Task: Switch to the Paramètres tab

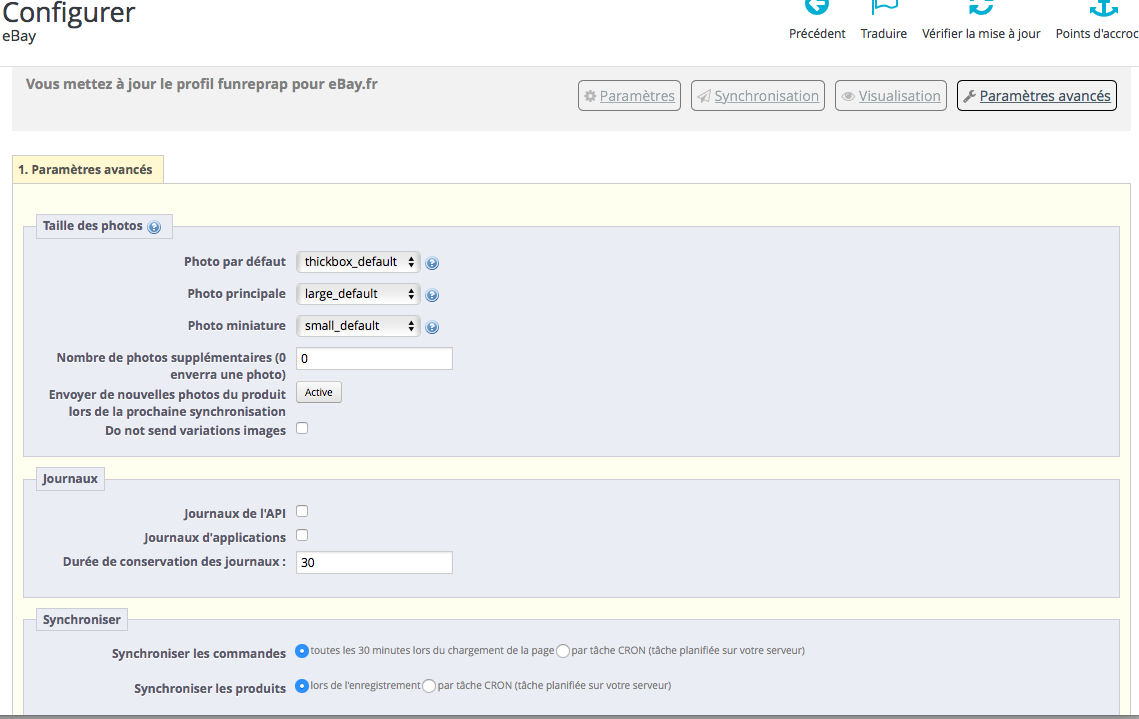Action: coord(629,96)
